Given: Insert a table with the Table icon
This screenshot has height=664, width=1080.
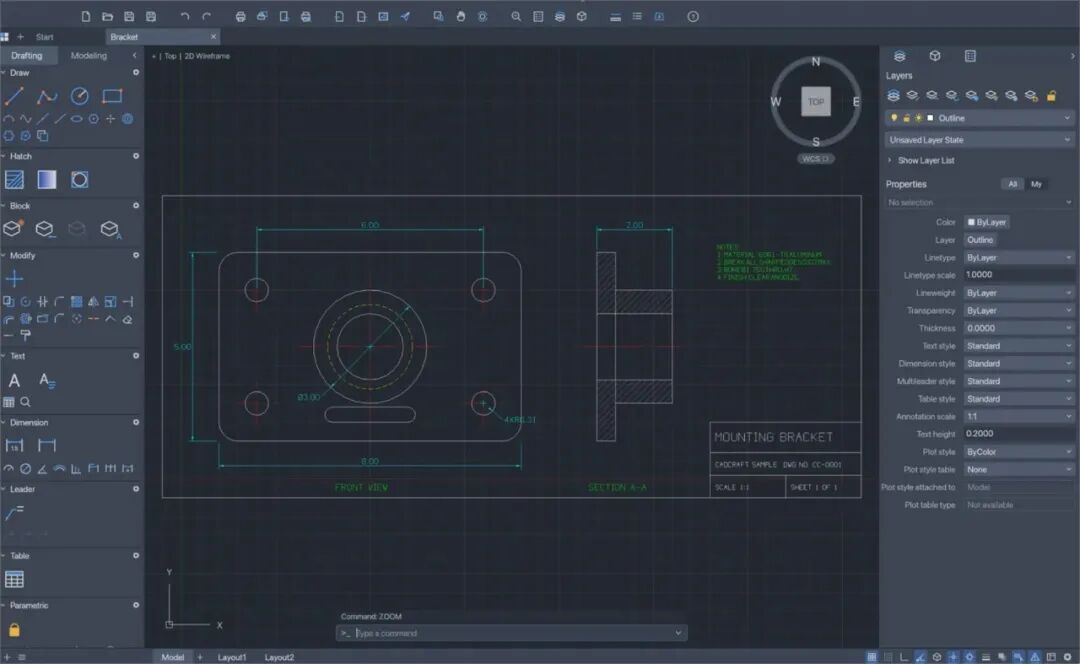Looking at the screenshot, I should click(x=14, y=579).
